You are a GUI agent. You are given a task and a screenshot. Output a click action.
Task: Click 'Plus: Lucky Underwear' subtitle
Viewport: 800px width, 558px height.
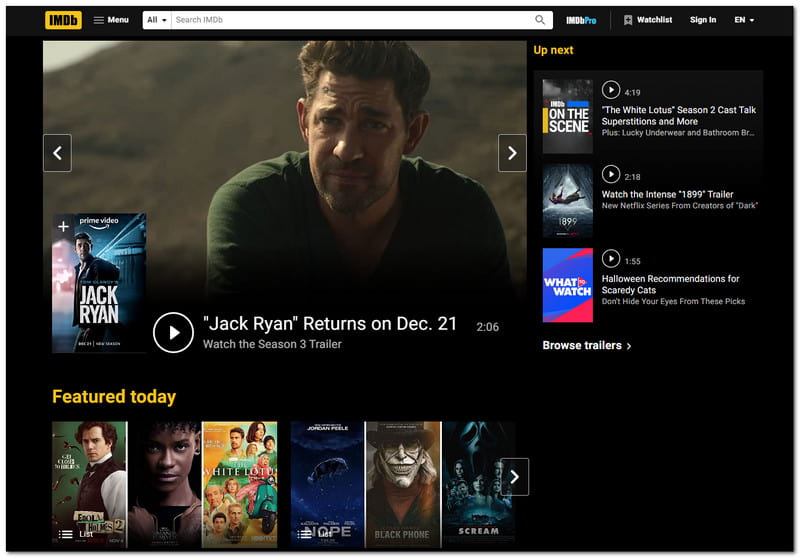(x=678, y=133)
